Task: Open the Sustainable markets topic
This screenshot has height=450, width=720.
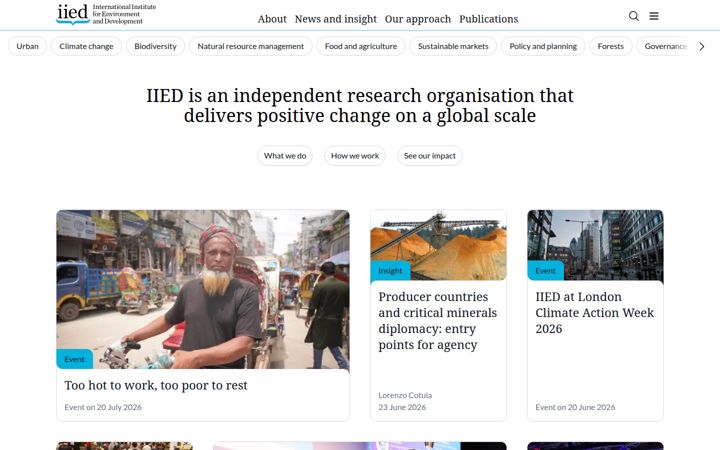Action: (453, 46)
